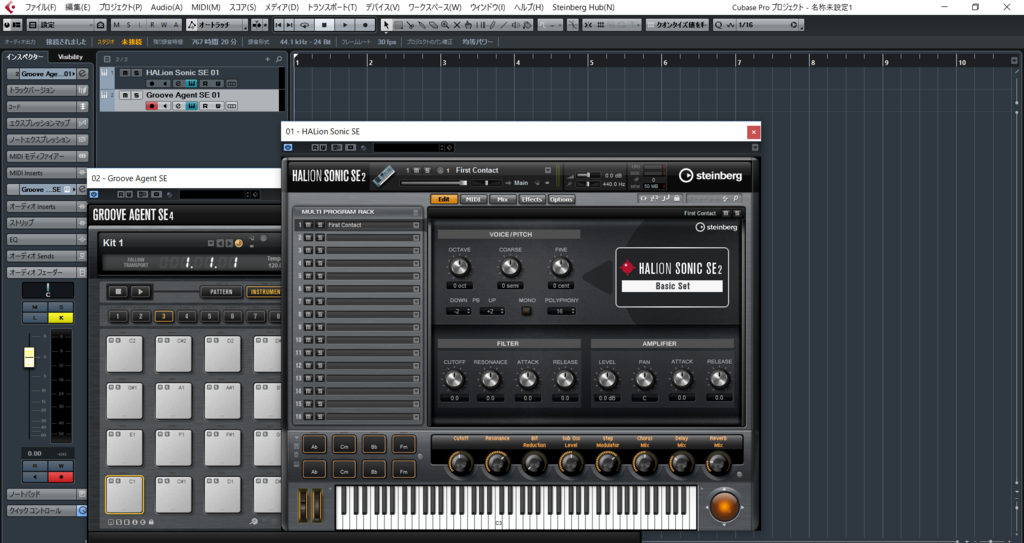Go to previous marker in transport
Viewport: 1024px width, 543px height.
tap(279, 25)
